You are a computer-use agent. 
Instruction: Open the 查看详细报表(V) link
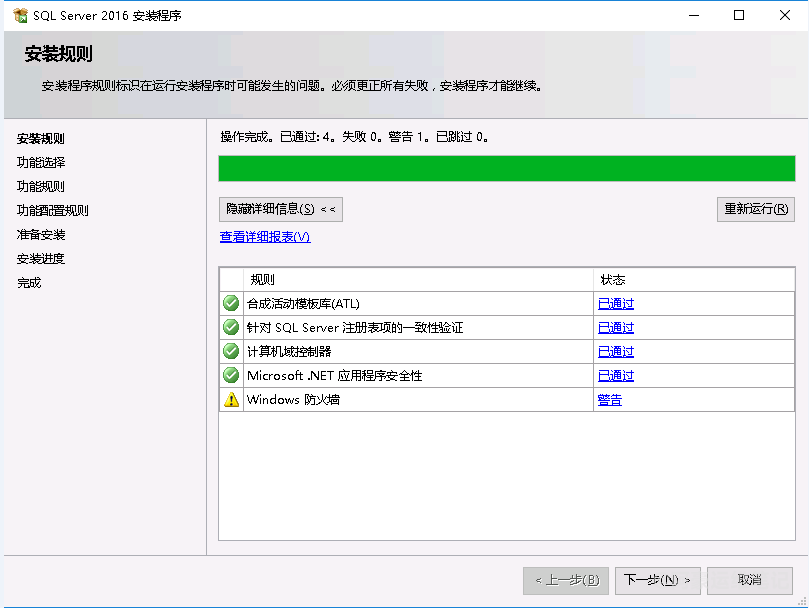coord(265,237)
